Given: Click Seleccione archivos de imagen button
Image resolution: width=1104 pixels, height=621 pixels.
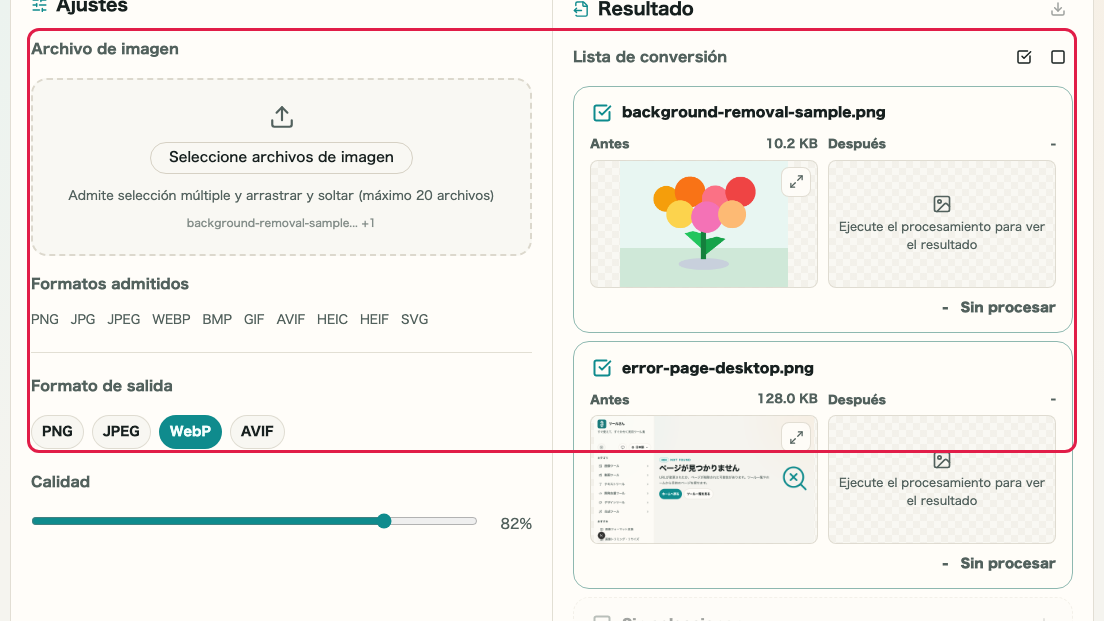Looking at the screenshot, I should [x=281, y=158].
